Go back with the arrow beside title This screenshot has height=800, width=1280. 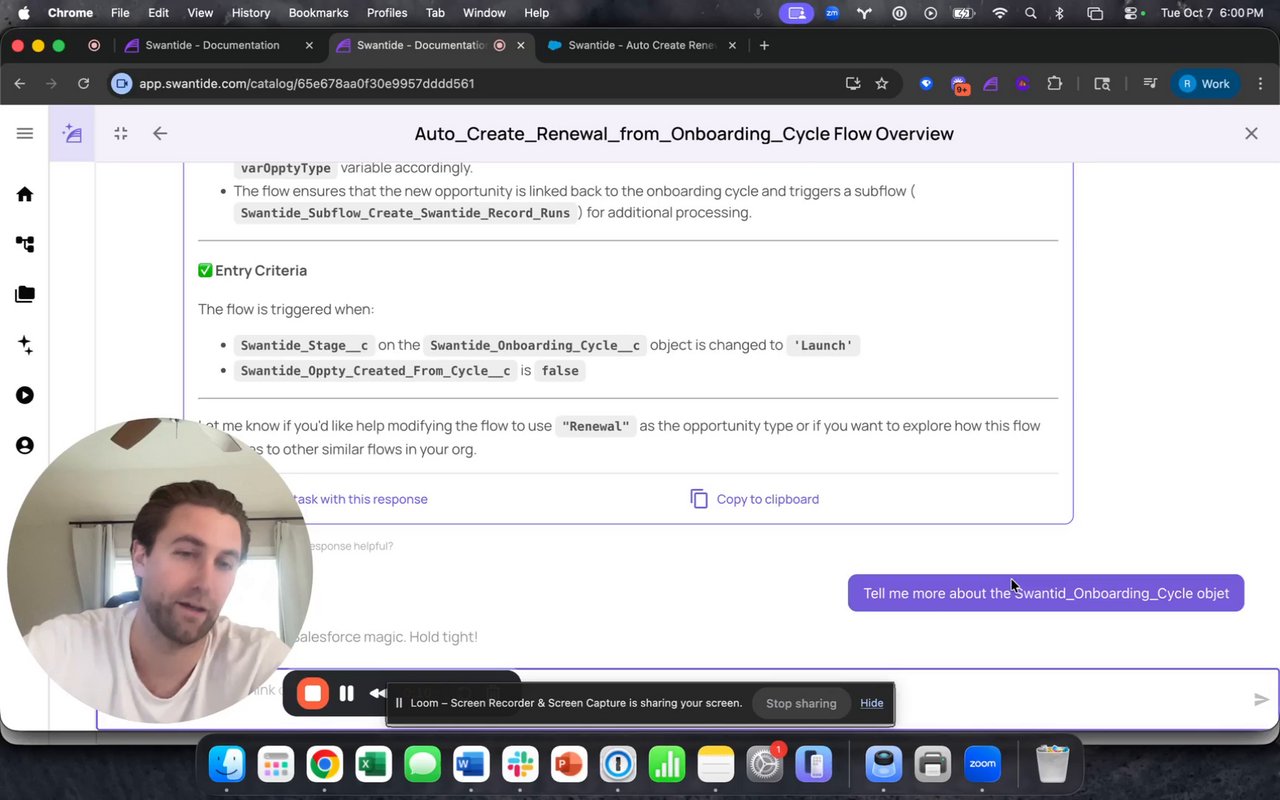pyautogui.click(x=160, y=134)
